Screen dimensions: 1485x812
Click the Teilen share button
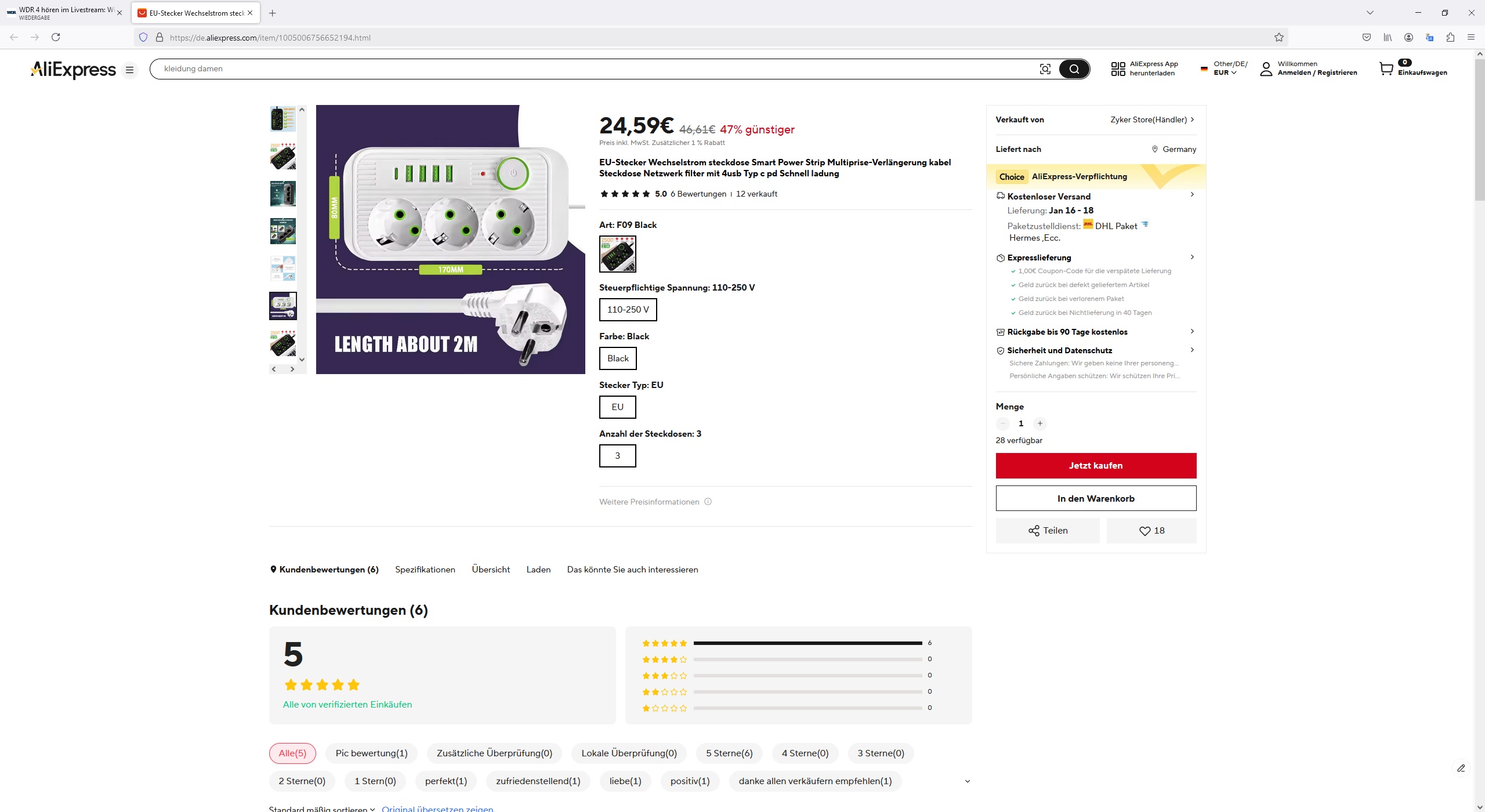coord(1048,531)
